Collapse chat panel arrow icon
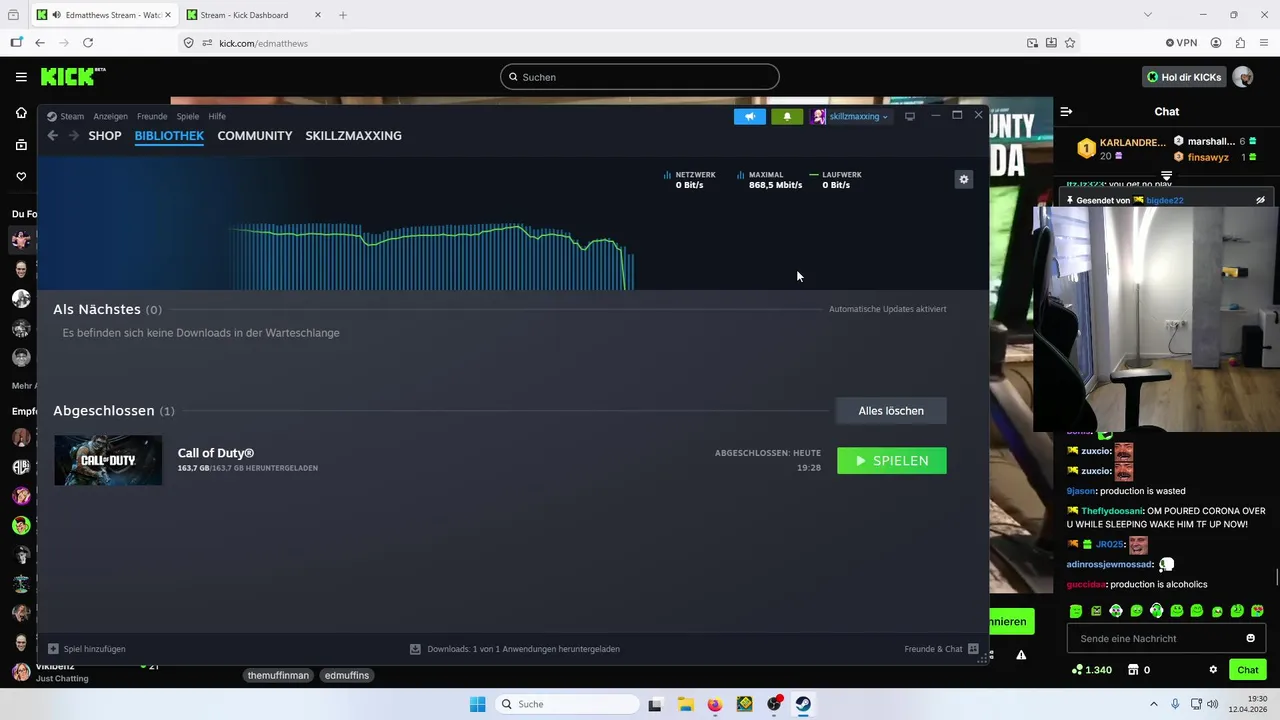The height and width of the screenshot is (720, 1280). click(x=1066, y=112)
